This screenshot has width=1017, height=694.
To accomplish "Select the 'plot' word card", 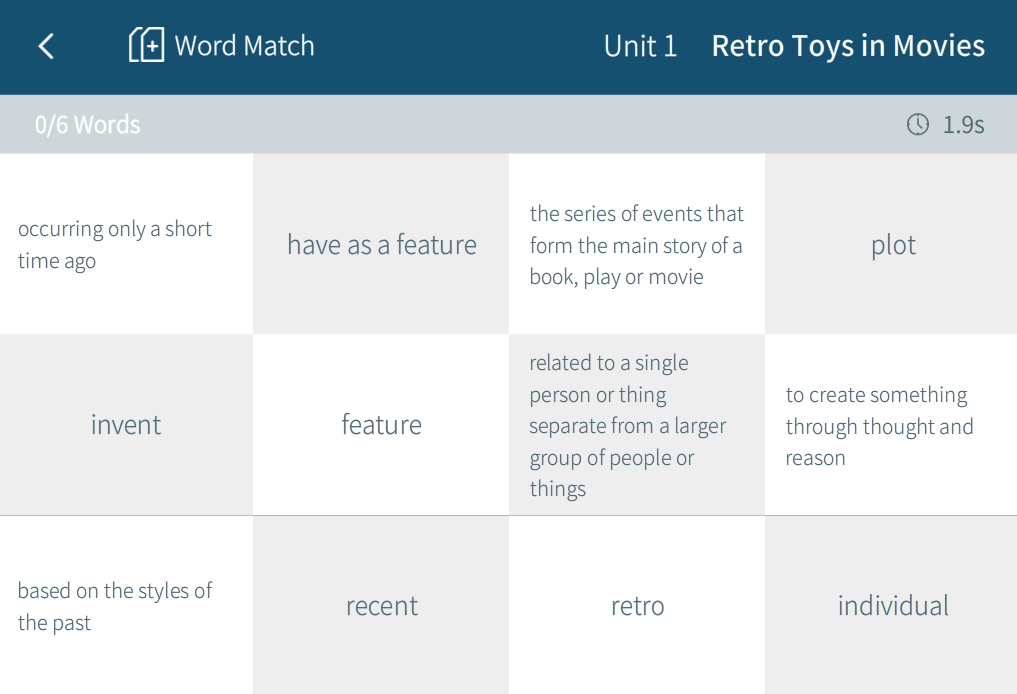I will (x=892, y=245).
